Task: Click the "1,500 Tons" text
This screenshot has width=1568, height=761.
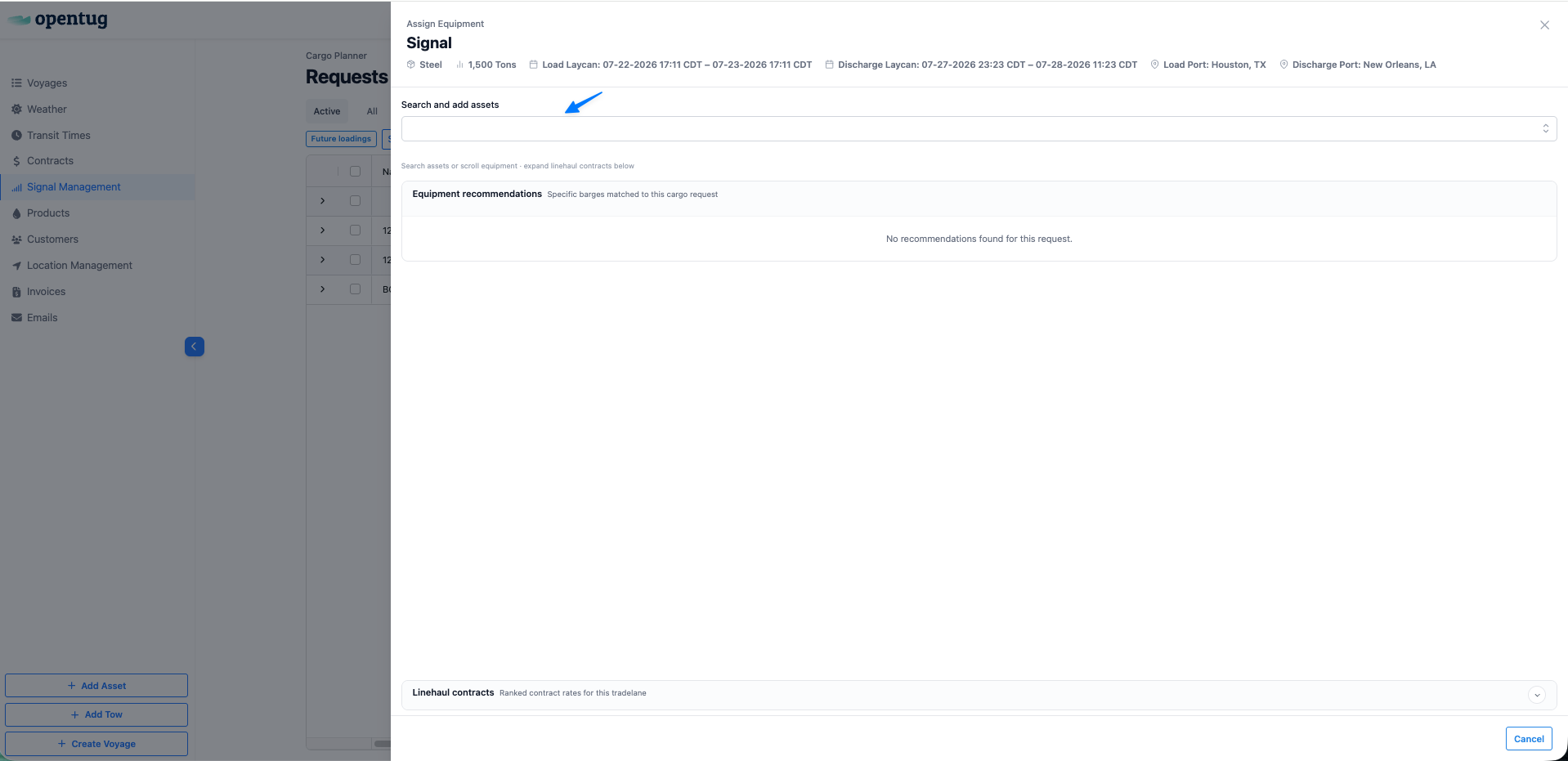Action: click(492, 65)
